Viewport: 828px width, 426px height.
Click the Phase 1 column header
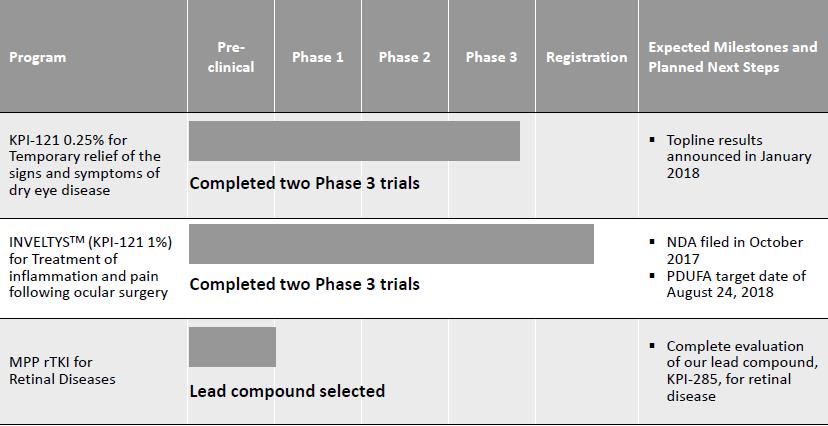pyautogui.click(x=318, y=57)
